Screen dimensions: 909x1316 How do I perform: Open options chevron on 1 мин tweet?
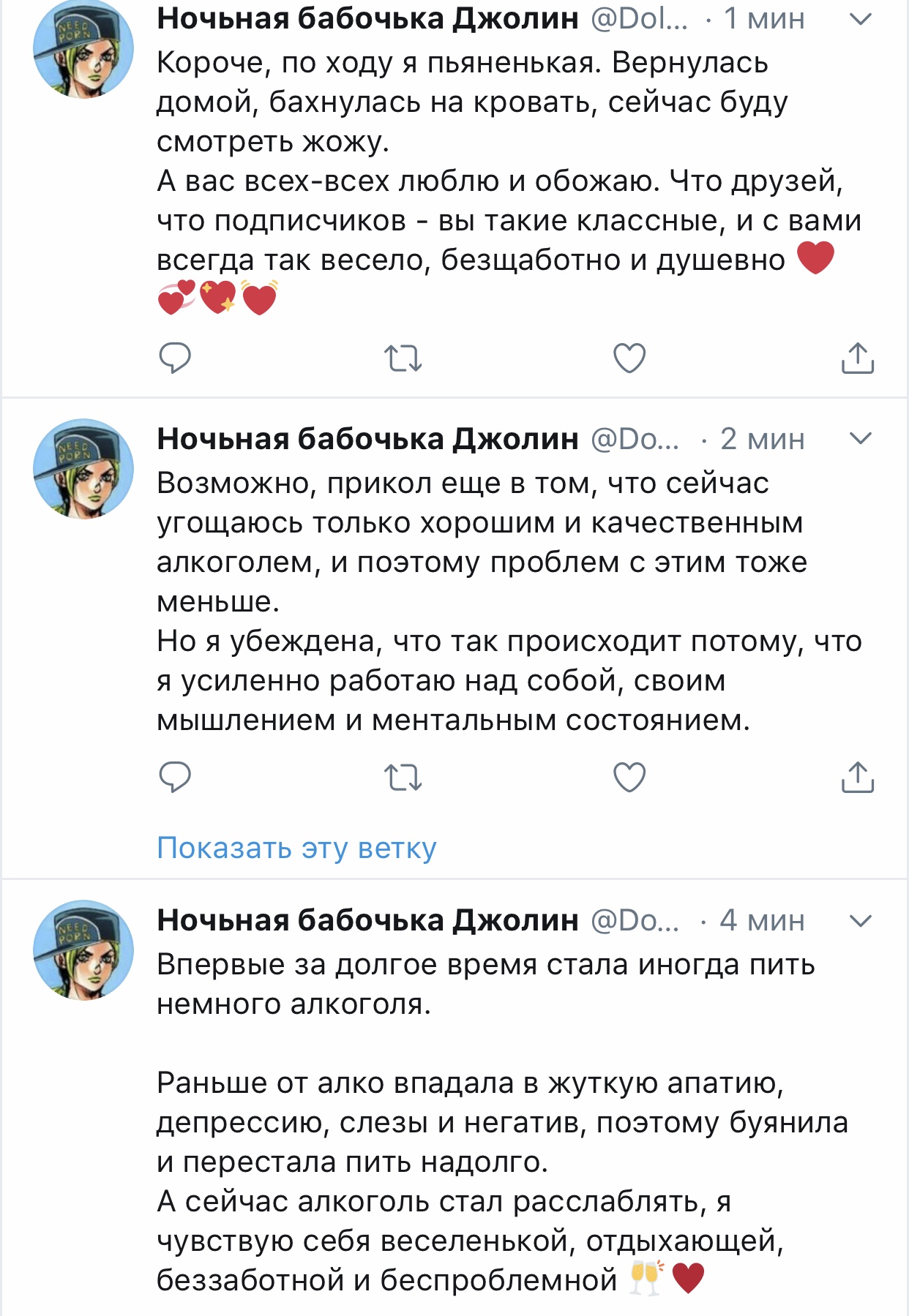861,19
